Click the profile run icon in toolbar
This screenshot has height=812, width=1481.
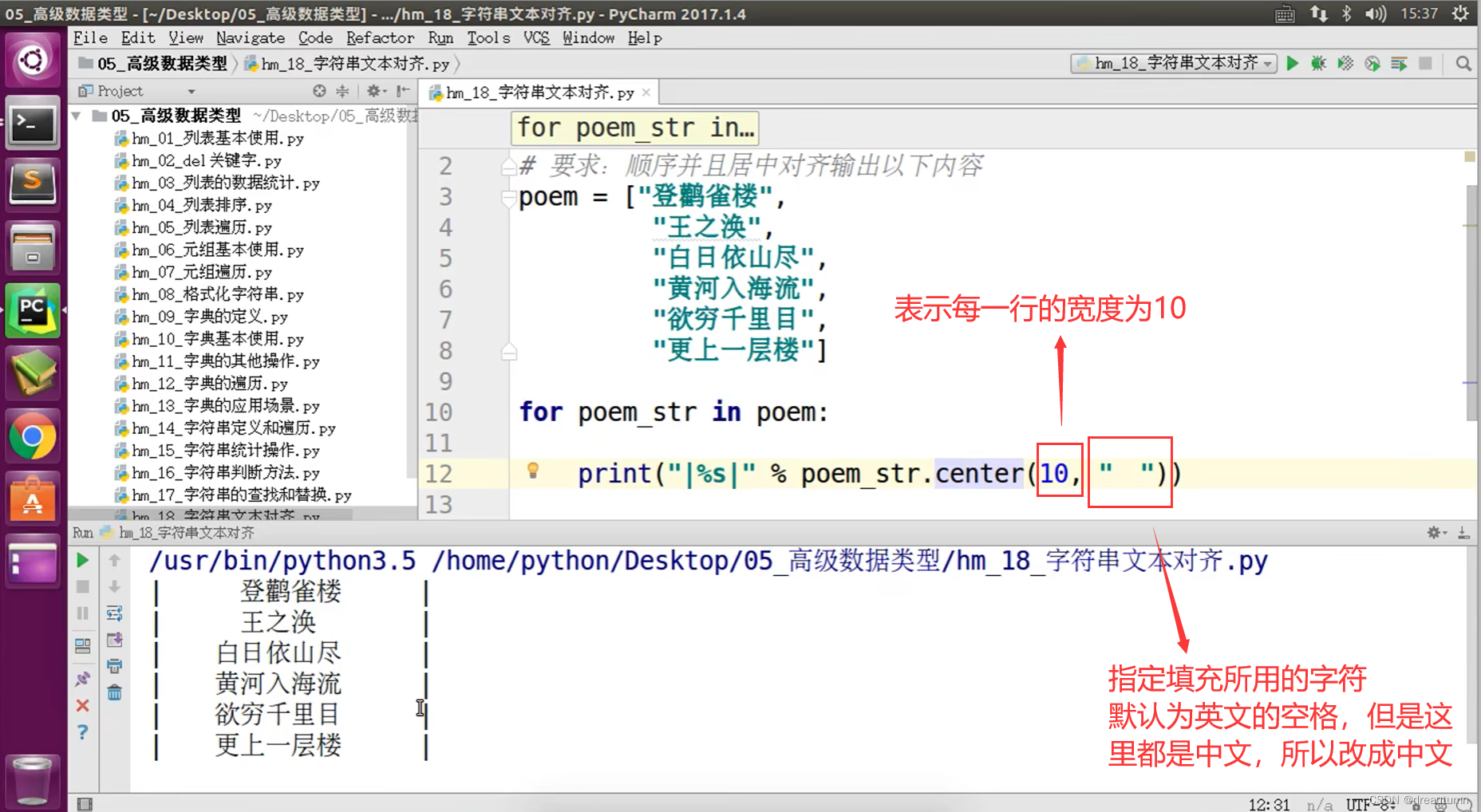(1372, 64)
